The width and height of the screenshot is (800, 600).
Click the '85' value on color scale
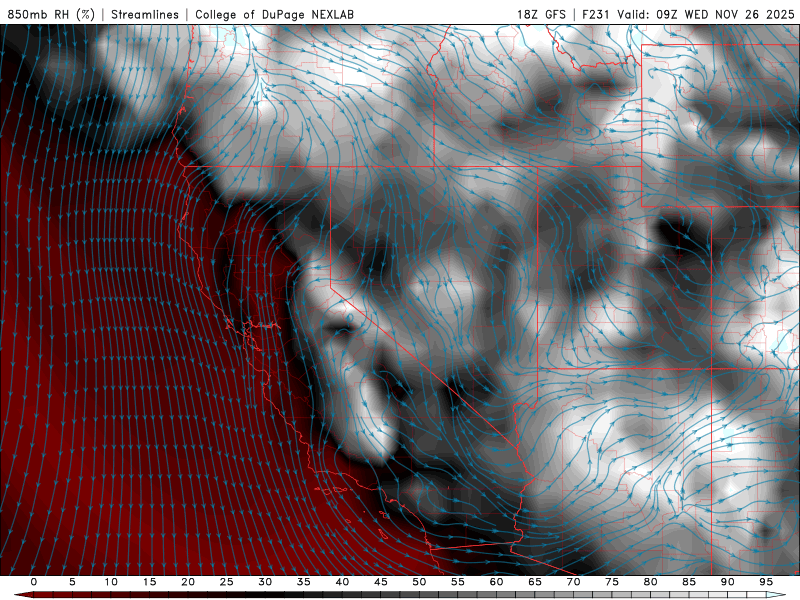click(x=689, y=582)
